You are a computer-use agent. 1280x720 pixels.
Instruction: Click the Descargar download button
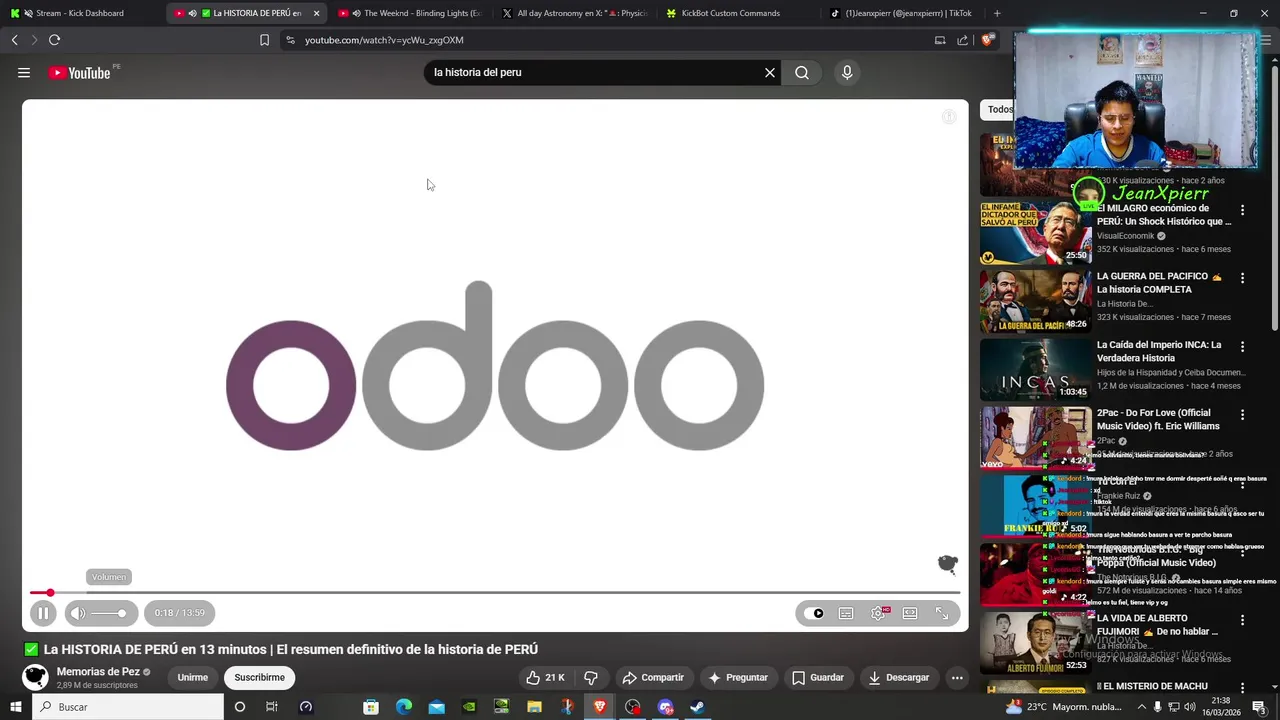tap(898, 678)
